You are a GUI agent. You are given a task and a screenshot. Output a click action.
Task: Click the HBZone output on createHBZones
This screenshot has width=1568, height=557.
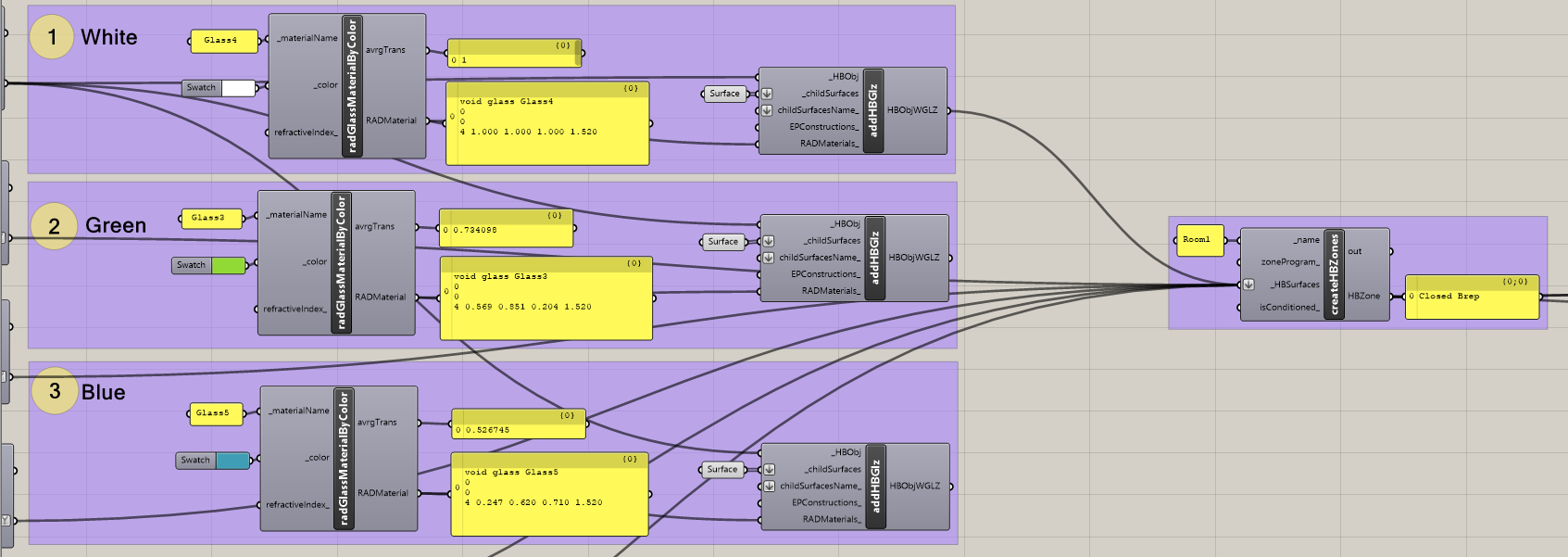(x=1363, y=297)
